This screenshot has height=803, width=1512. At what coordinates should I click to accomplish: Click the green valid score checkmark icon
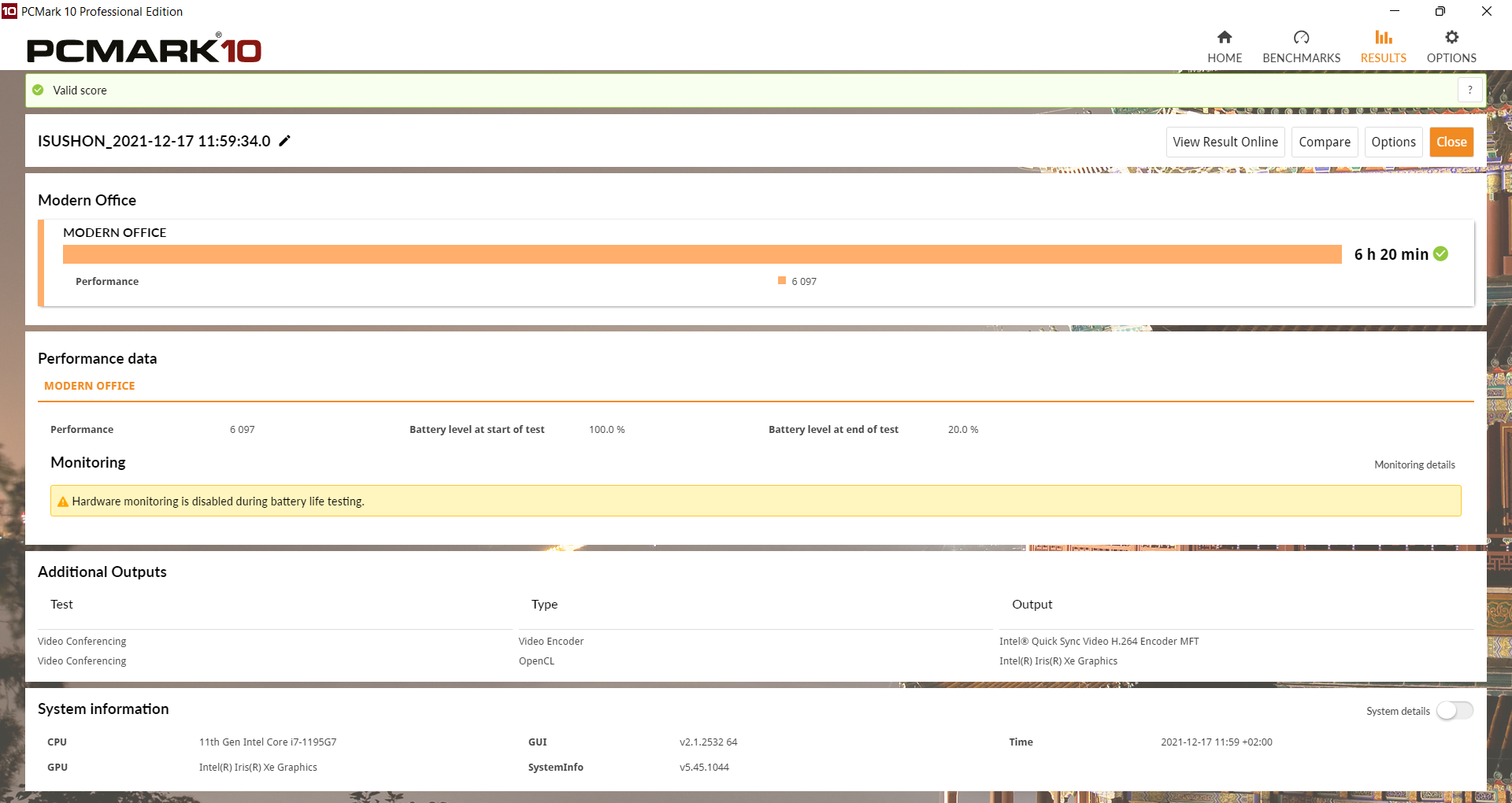coord(38,90)
